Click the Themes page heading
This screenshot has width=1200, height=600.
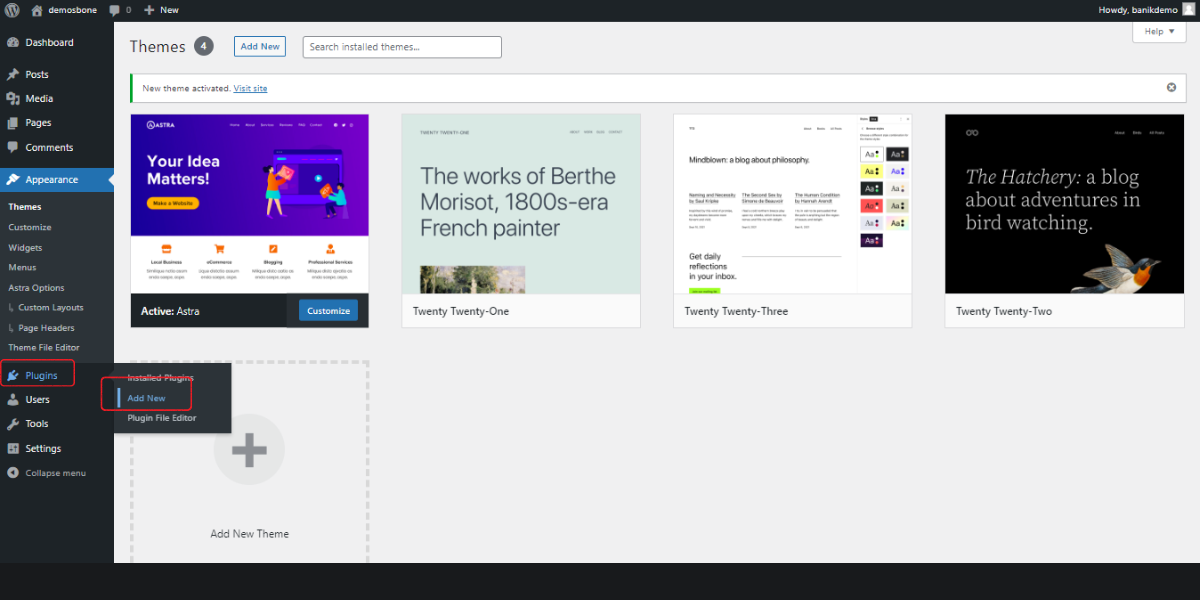pyautogui.click(x=158, y=46)
